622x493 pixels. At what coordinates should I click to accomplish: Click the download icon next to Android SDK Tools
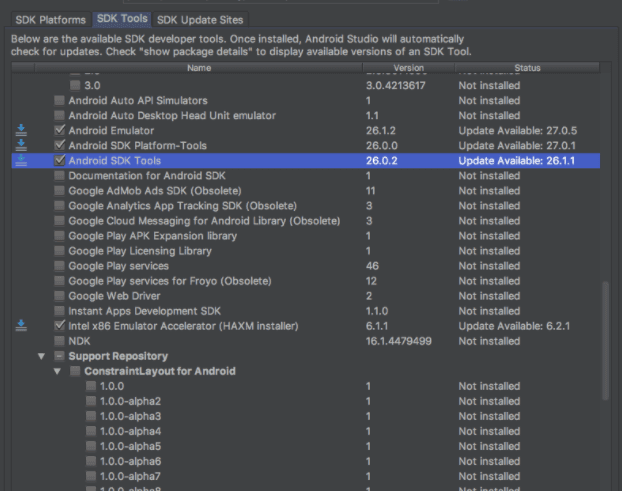[x=22, y=160]
